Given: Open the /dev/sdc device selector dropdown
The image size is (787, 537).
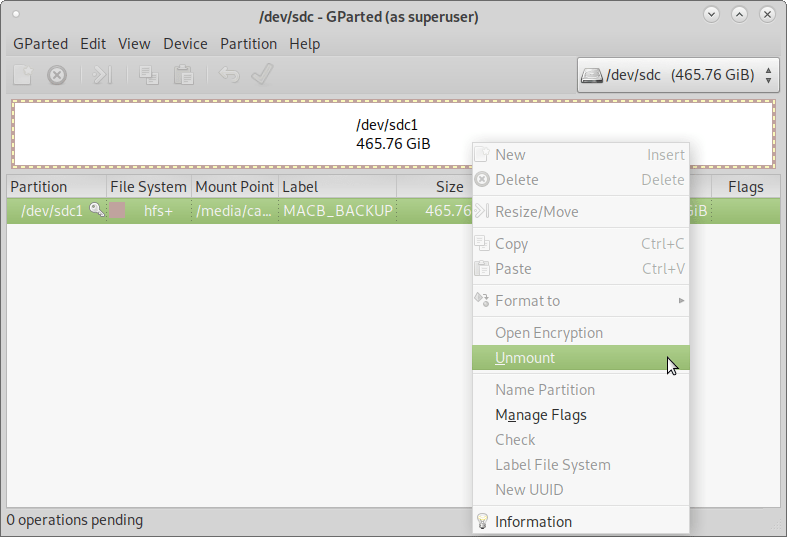Looking at the screenshot, I should coord(678,75).
